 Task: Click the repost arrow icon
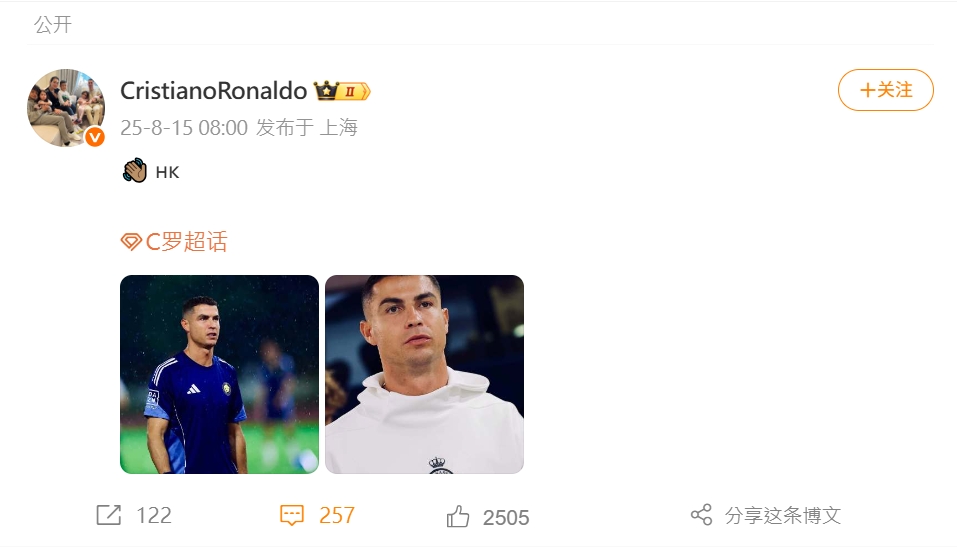coord(108,515)
